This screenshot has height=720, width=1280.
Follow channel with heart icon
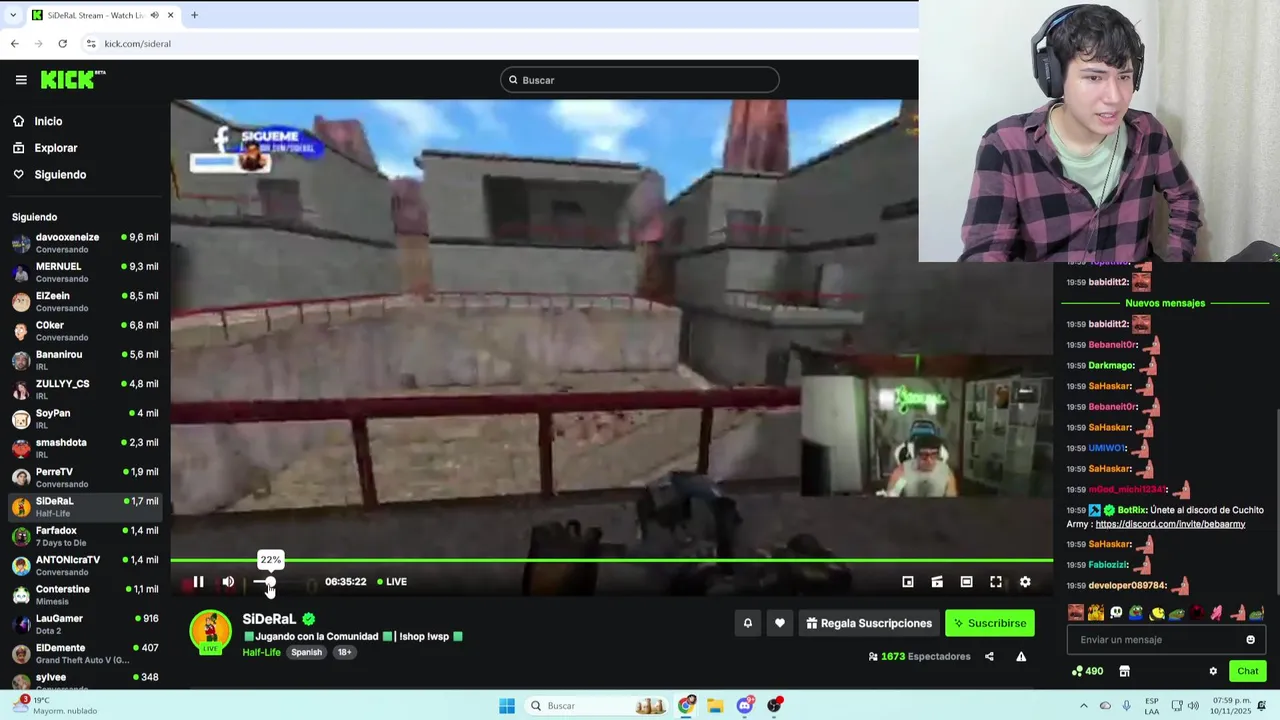pyautogui.click(x=780, y=623)
